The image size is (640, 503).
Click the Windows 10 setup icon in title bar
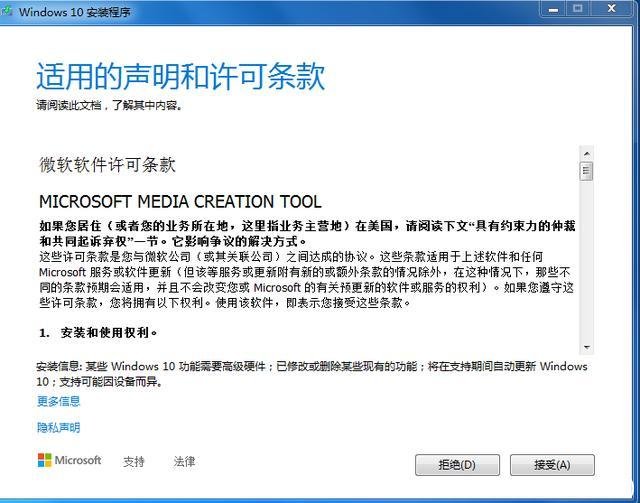click(10, 12)
